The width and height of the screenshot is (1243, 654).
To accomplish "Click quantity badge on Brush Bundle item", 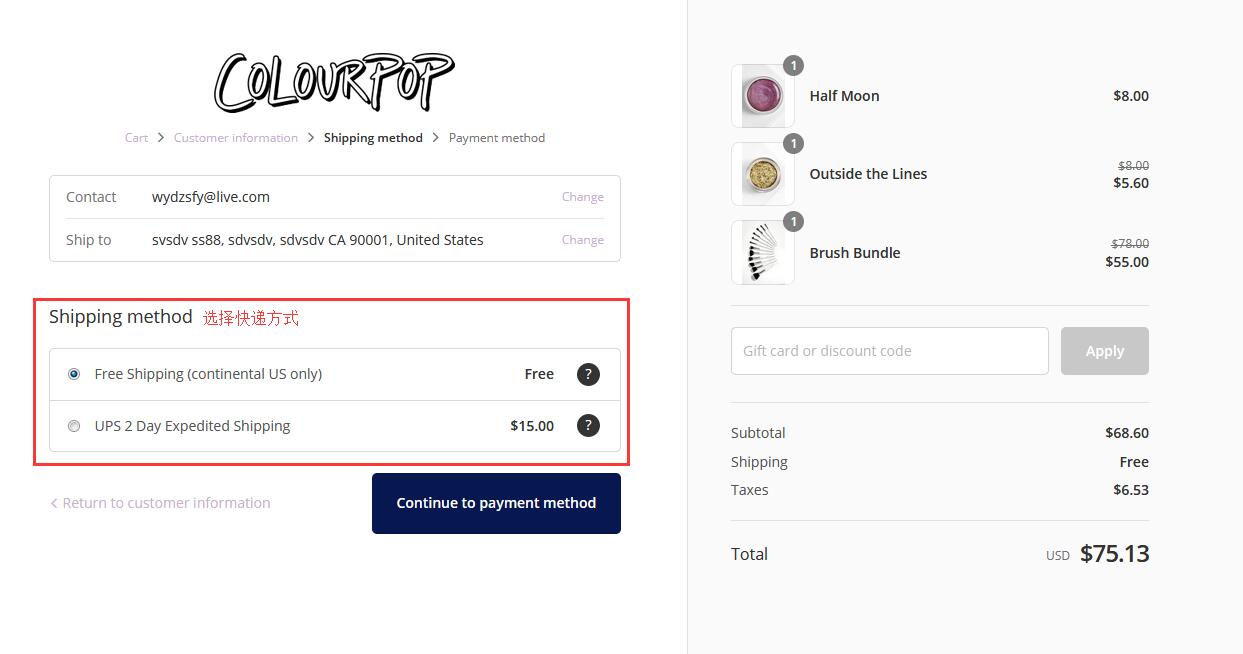I will pyautogui.click(x=793, y=222).
